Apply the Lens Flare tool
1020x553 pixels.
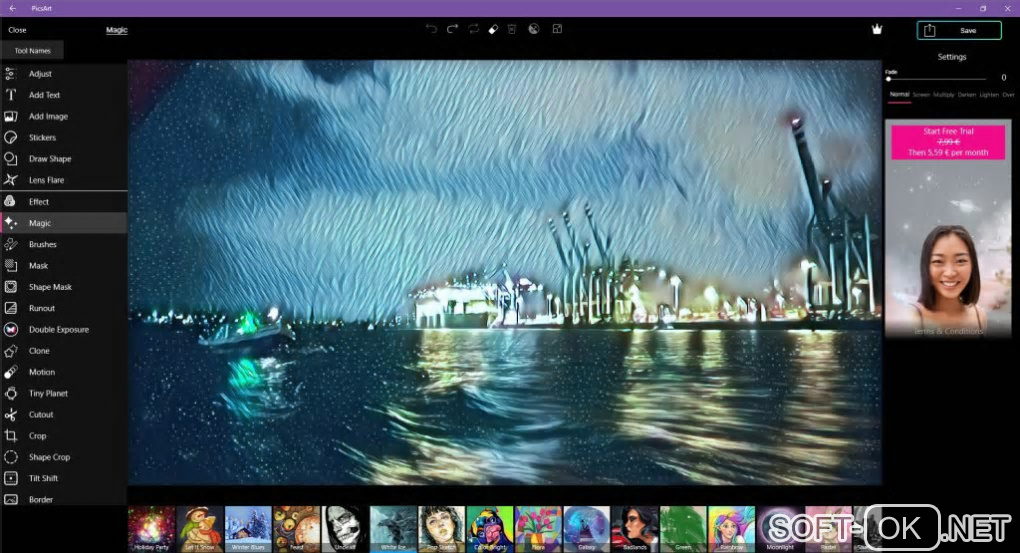[x=63, y=180]
